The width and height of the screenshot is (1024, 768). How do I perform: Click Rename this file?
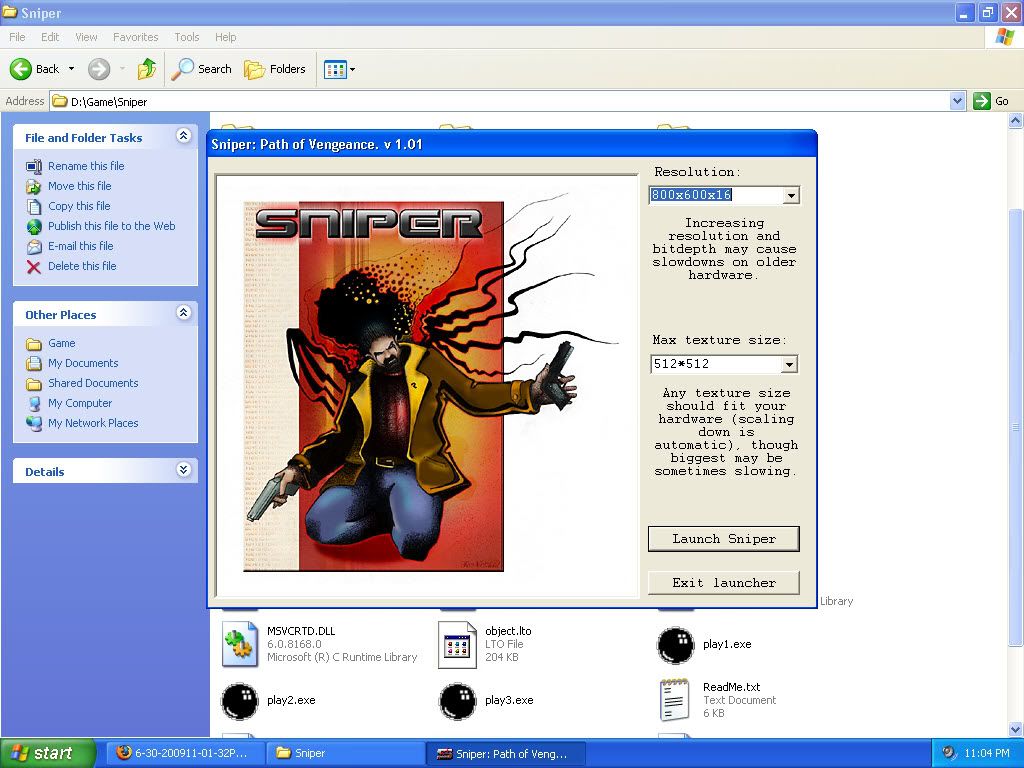click(x=86, y=166)
